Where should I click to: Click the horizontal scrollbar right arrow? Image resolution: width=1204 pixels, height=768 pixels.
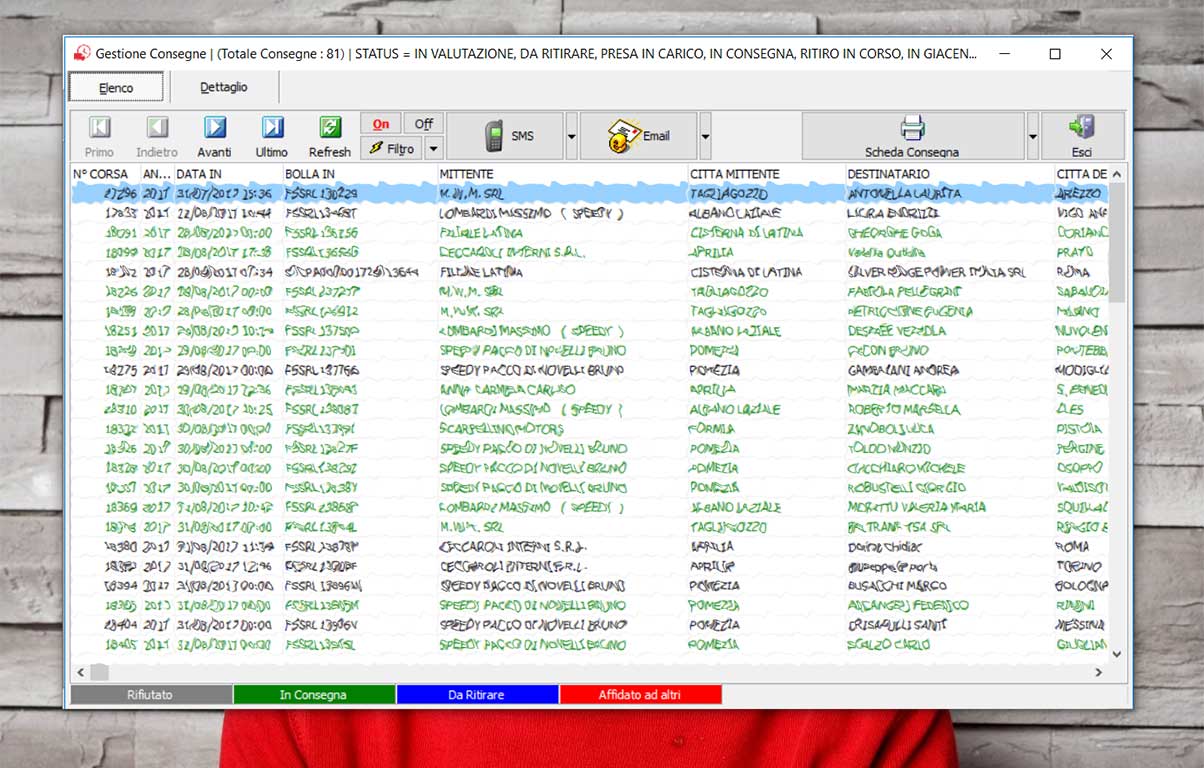pos(1099,672)
